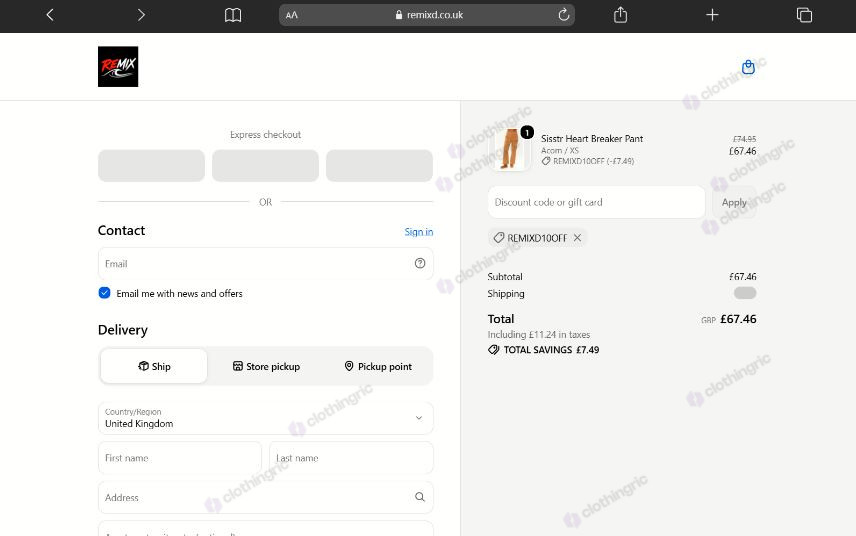Select the Pickup point delivery option
The width and height of the screenshot is (856, 536).
(x=378, y=366)
